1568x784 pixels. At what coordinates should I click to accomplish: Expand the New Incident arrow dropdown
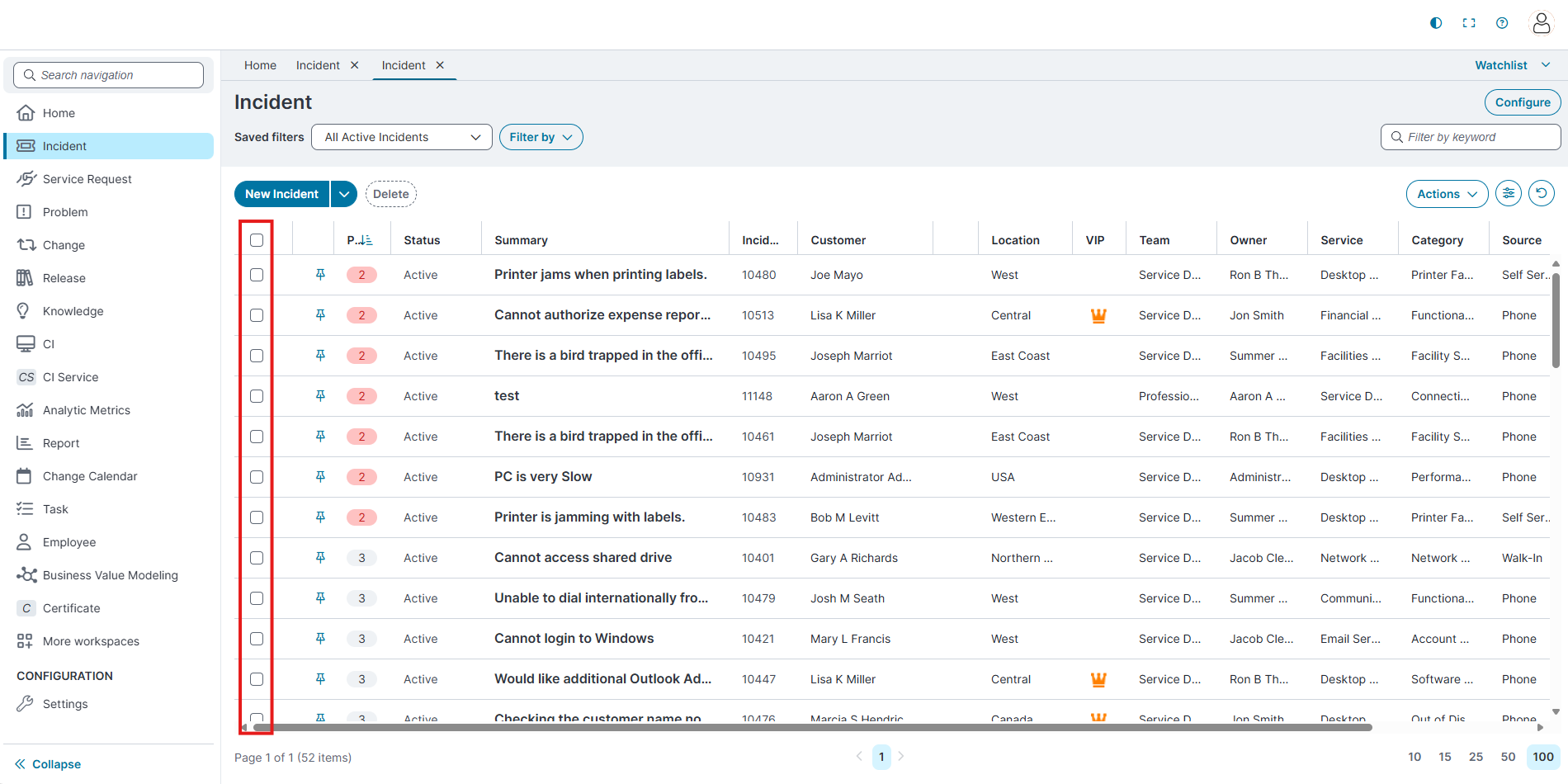click(344, 194)
